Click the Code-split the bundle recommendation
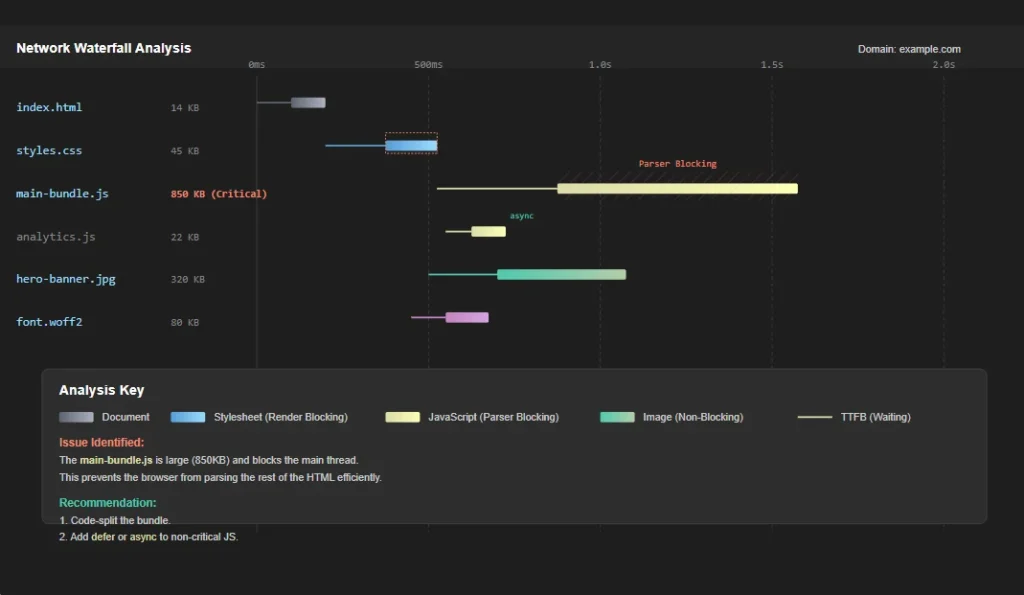 114,521
